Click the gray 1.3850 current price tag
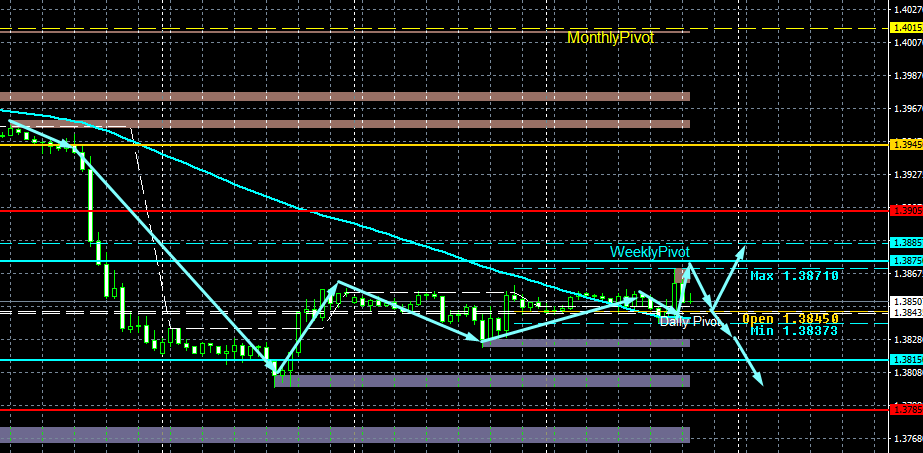The height and width of the screenshot is (453, 923). (907, 301)
